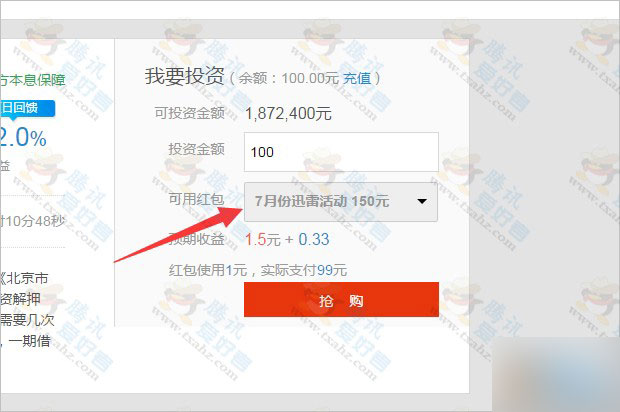Open the 7月份迅雷活动 150元 red packet dropdown
This screenshot has width=620, height=412.
coord(341,202)
